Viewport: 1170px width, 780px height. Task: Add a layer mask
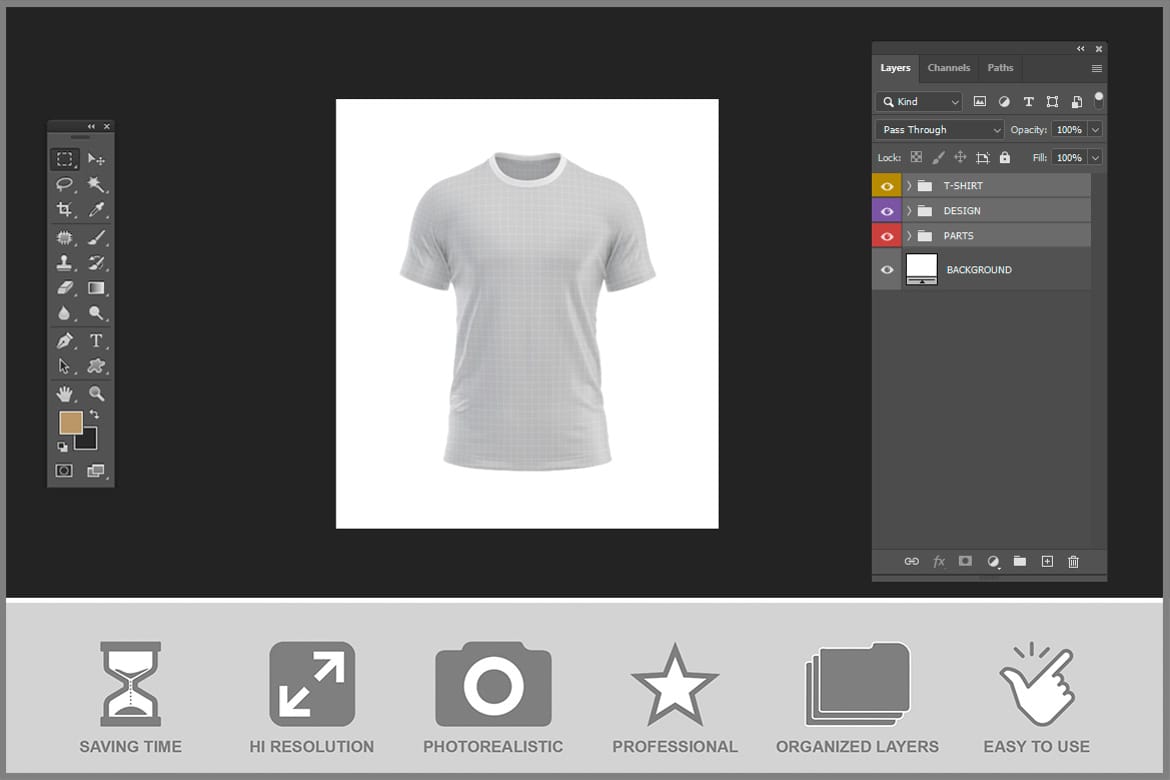tap(966, 561)
